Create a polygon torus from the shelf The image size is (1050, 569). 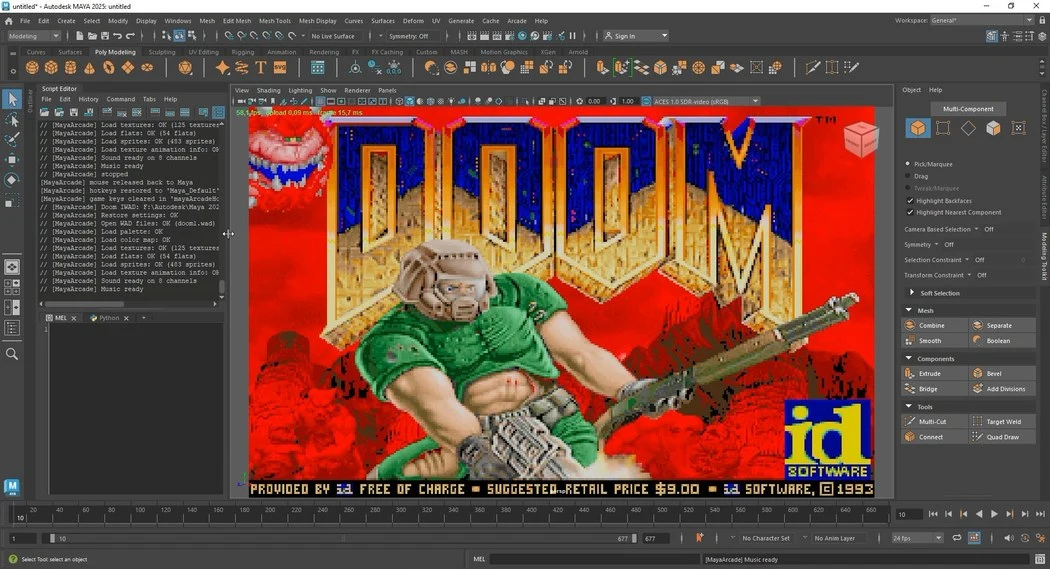108,68
